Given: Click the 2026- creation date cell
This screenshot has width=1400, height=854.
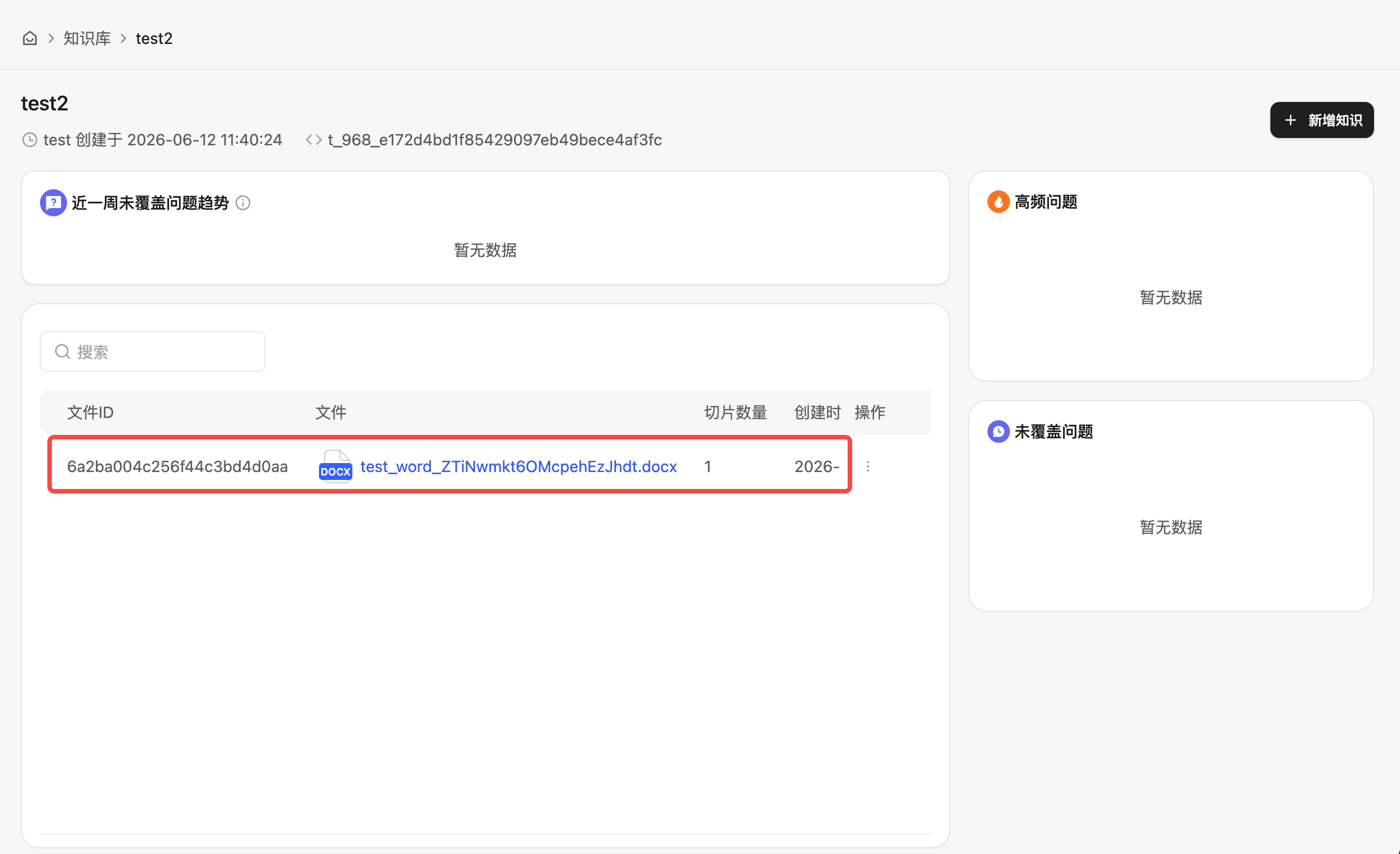Looking at the screenshot, I should (x=817, y=466).
